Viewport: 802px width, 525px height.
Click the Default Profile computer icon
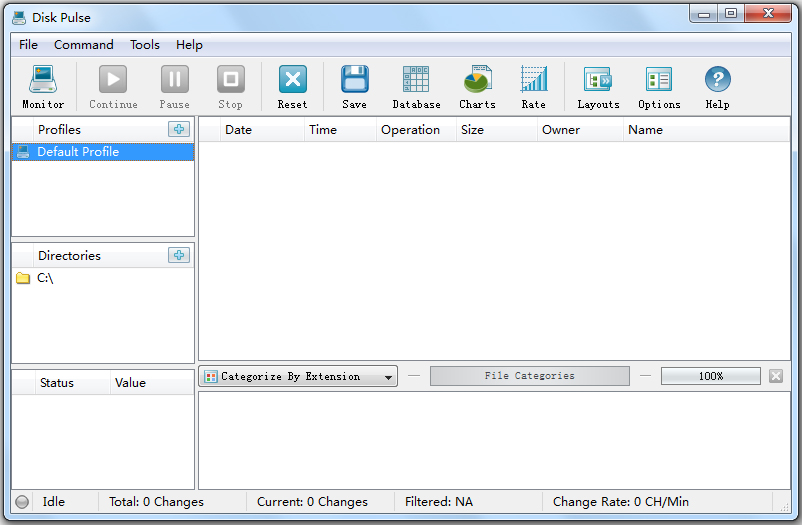23,151
